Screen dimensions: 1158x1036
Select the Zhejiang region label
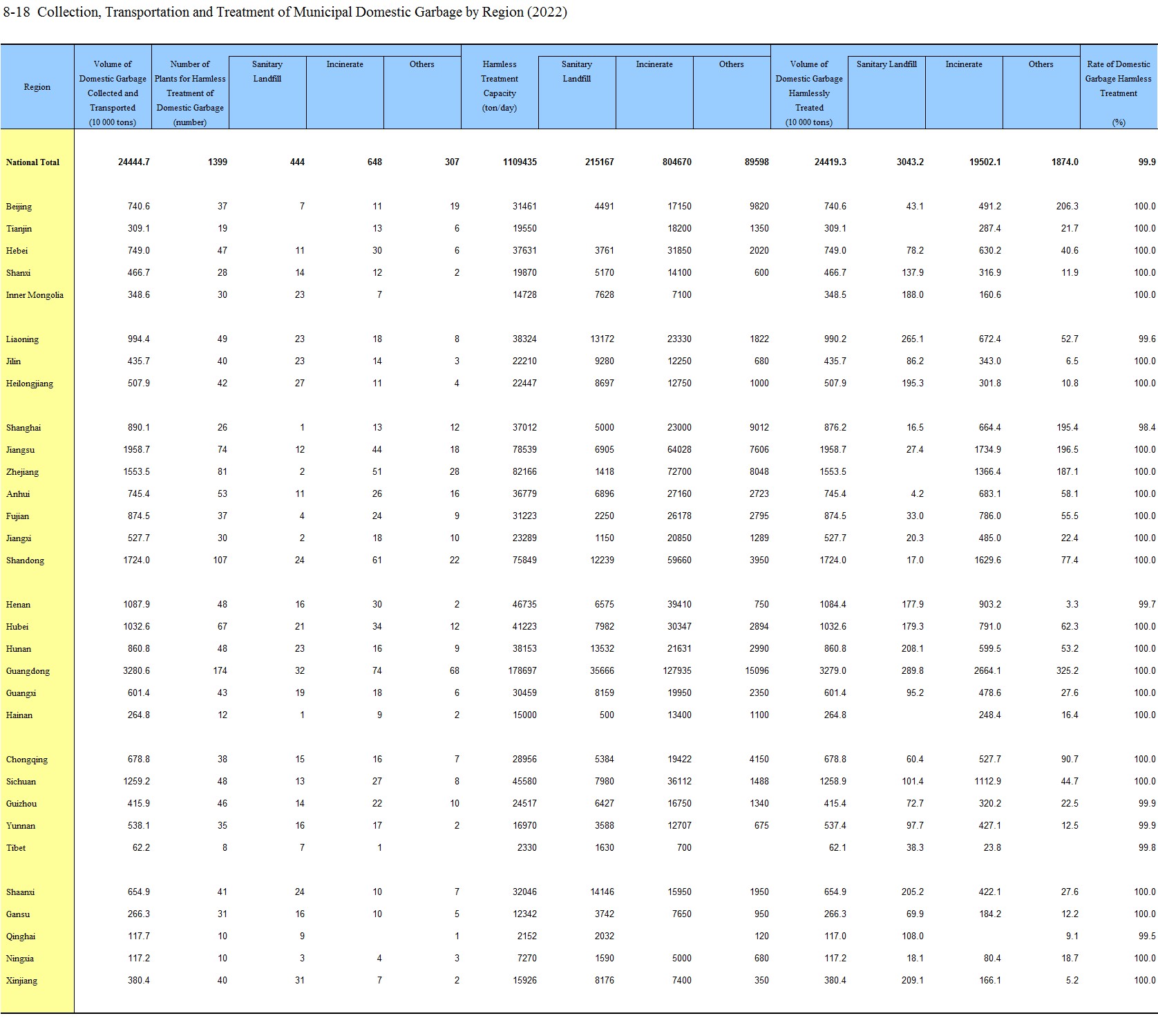click(x=22, y=472)
